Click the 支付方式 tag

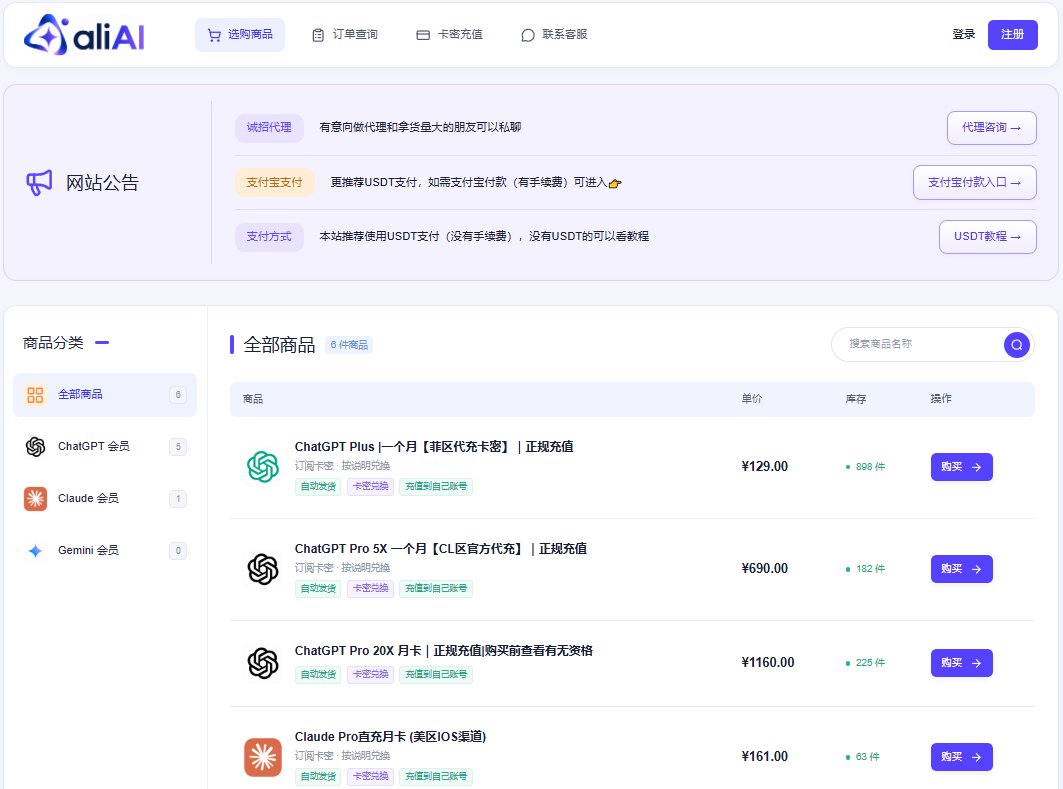point(269,237)
